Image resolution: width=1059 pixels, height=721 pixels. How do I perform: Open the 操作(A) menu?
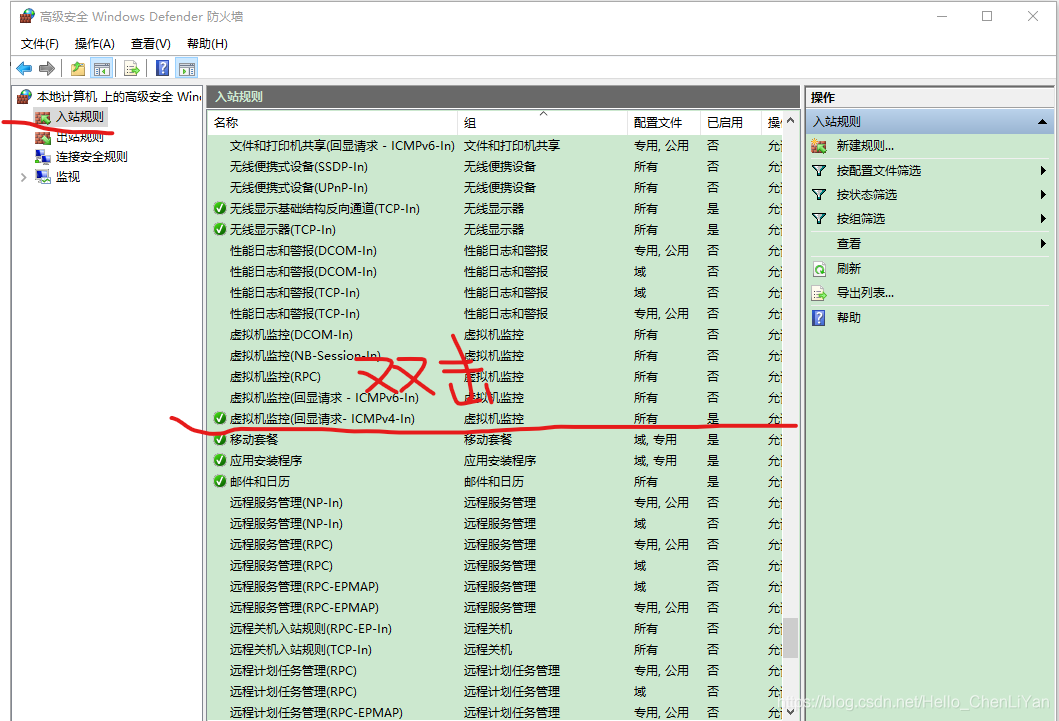pyautogui.click(x=95, y=44)
